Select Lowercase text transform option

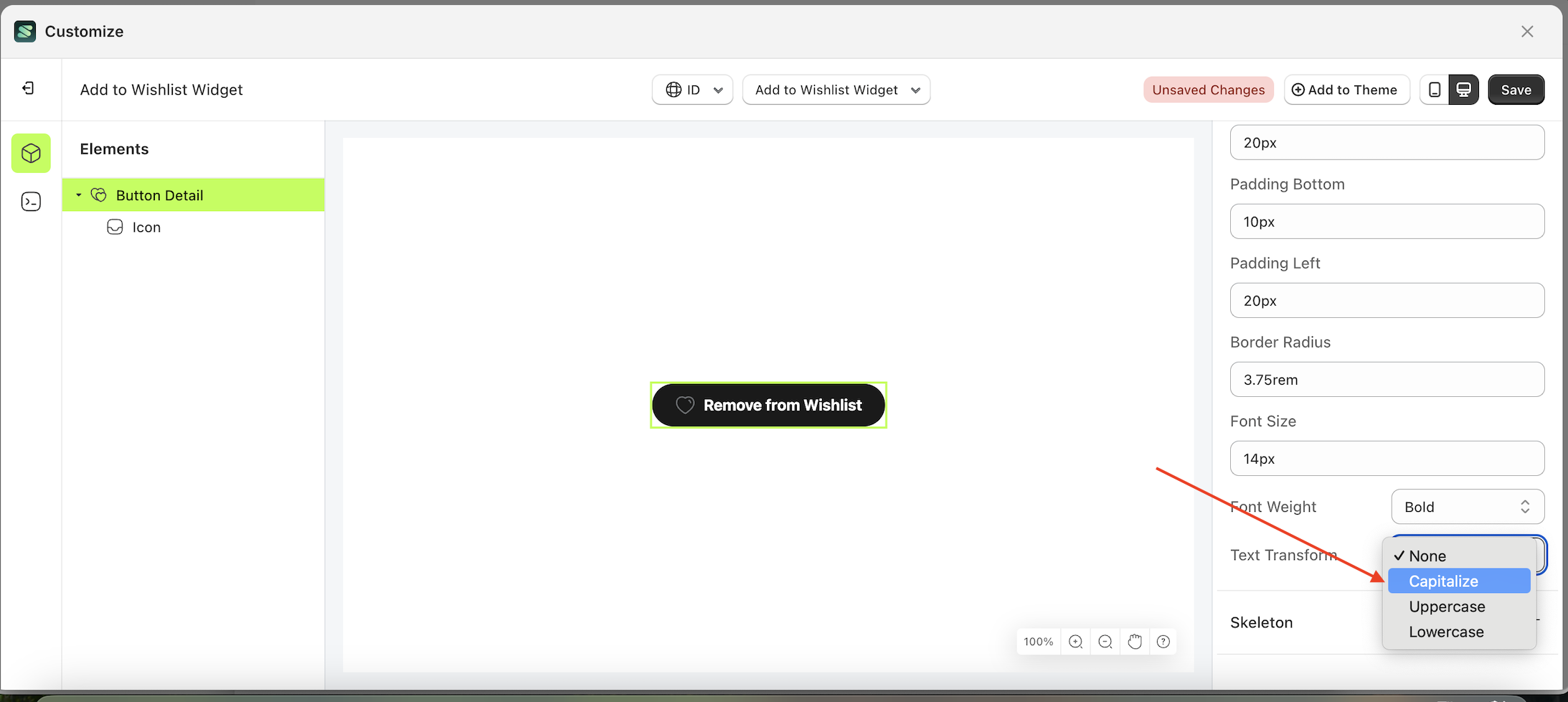click(1446, 632)
